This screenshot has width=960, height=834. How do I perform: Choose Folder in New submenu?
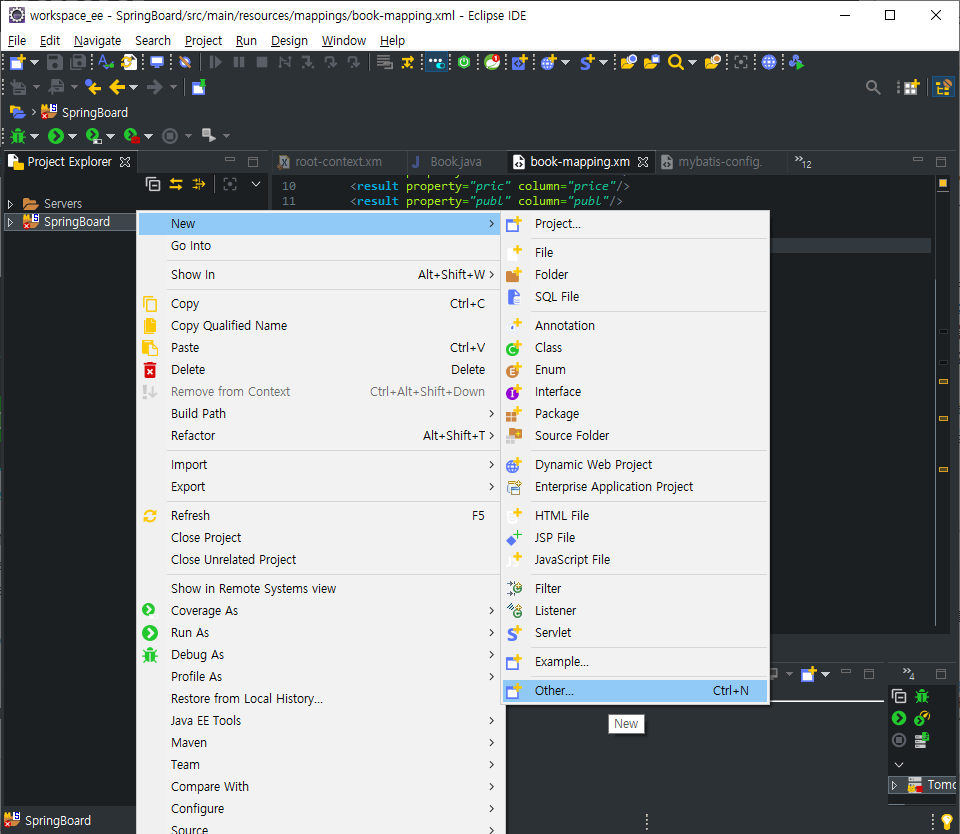635,275
